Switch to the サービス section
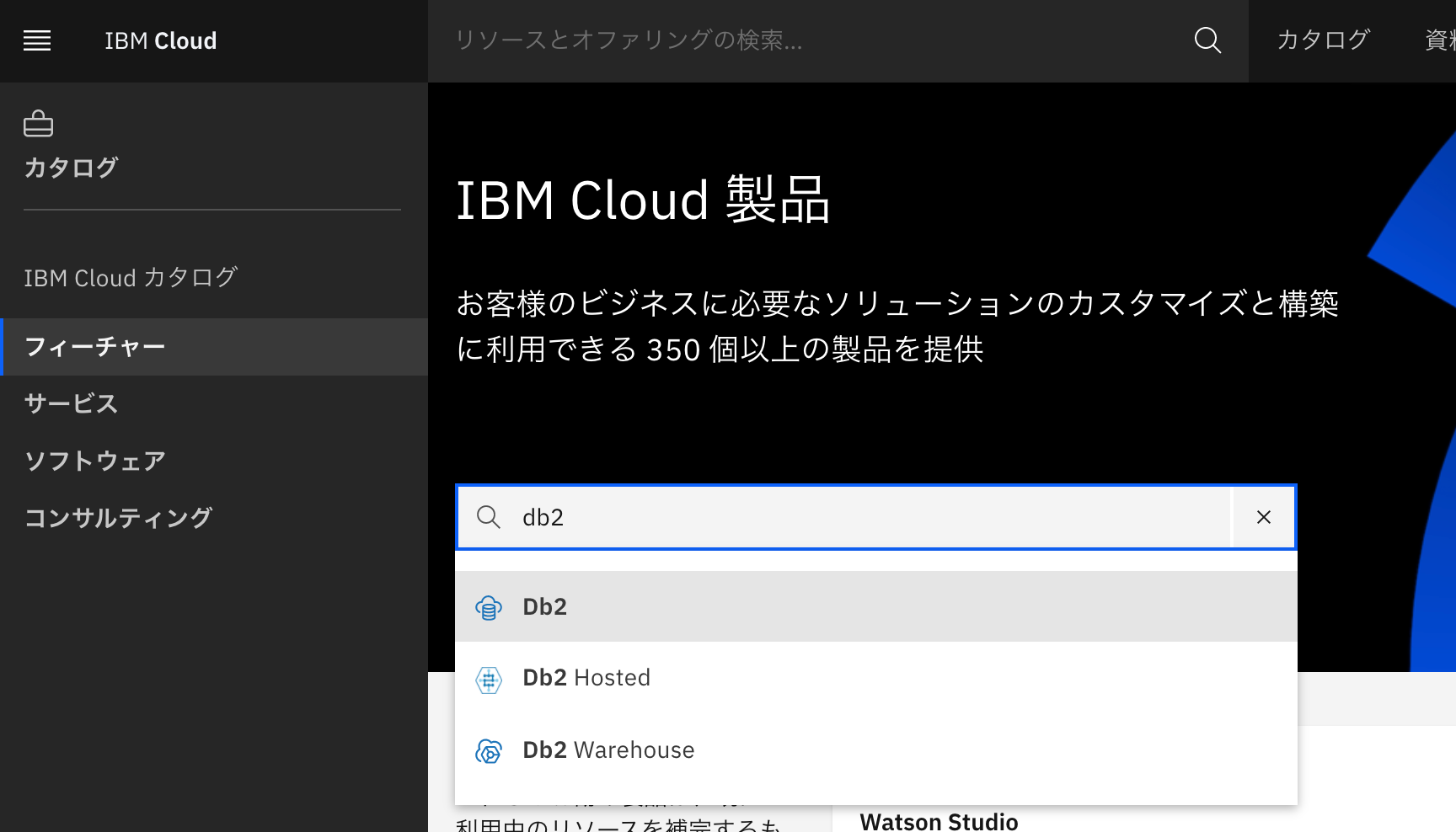 [72, 403]
